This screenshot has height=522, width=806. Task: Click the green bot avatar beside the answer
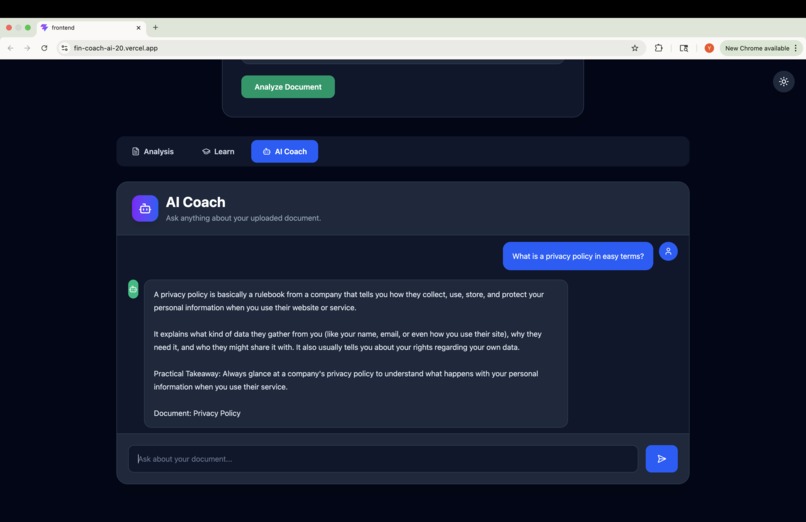click(133, 289)
